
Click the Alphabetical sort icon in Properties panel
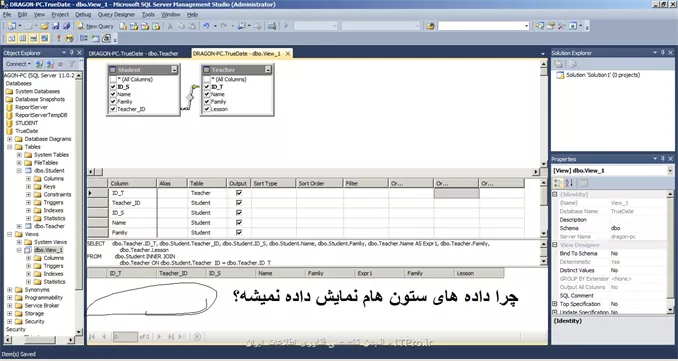(x=569, y=183)
